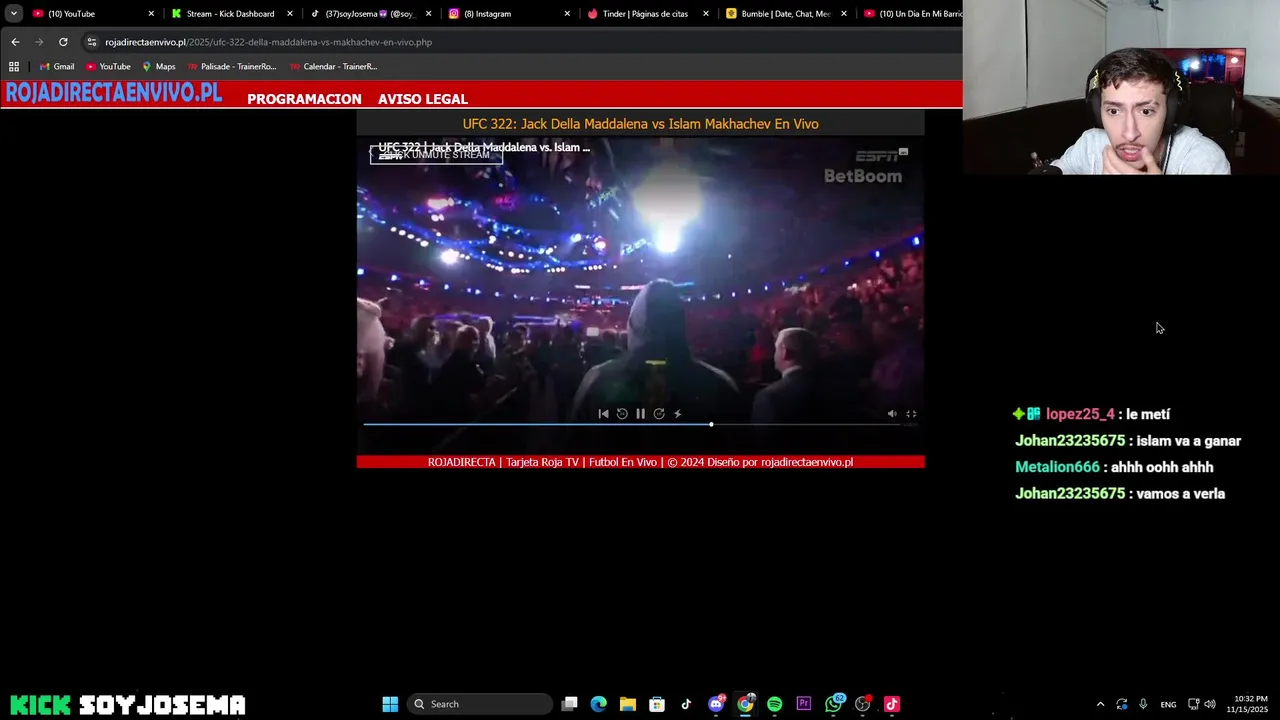The width and height of the screenshot is (1280, 720).
Task: Skip forward ten seconds in the stream
Action: [x=659, y=414]
